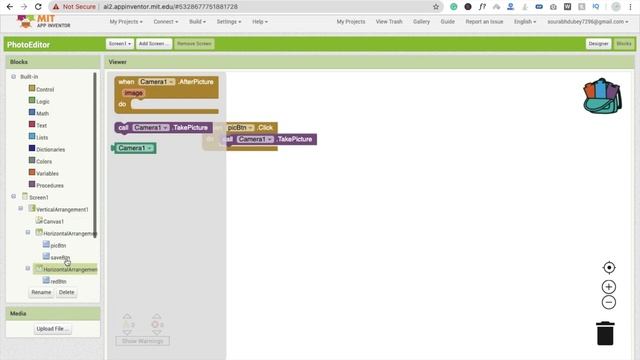Open the Gallery link
The image size is (640, 360).
click(x=421, y=22)
